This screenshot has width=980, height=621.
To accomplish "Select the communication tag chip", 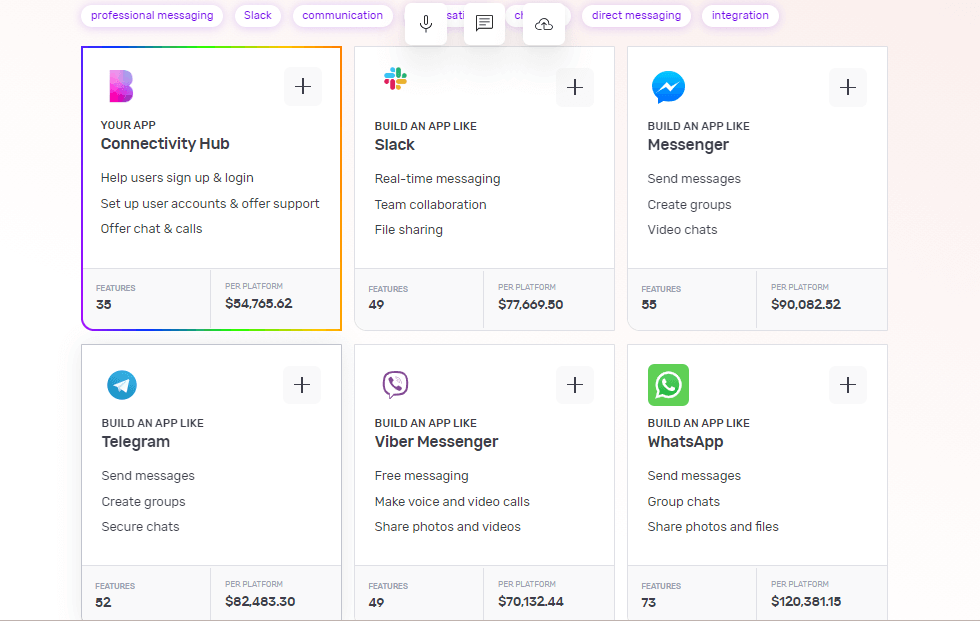I will pos(342,16).
